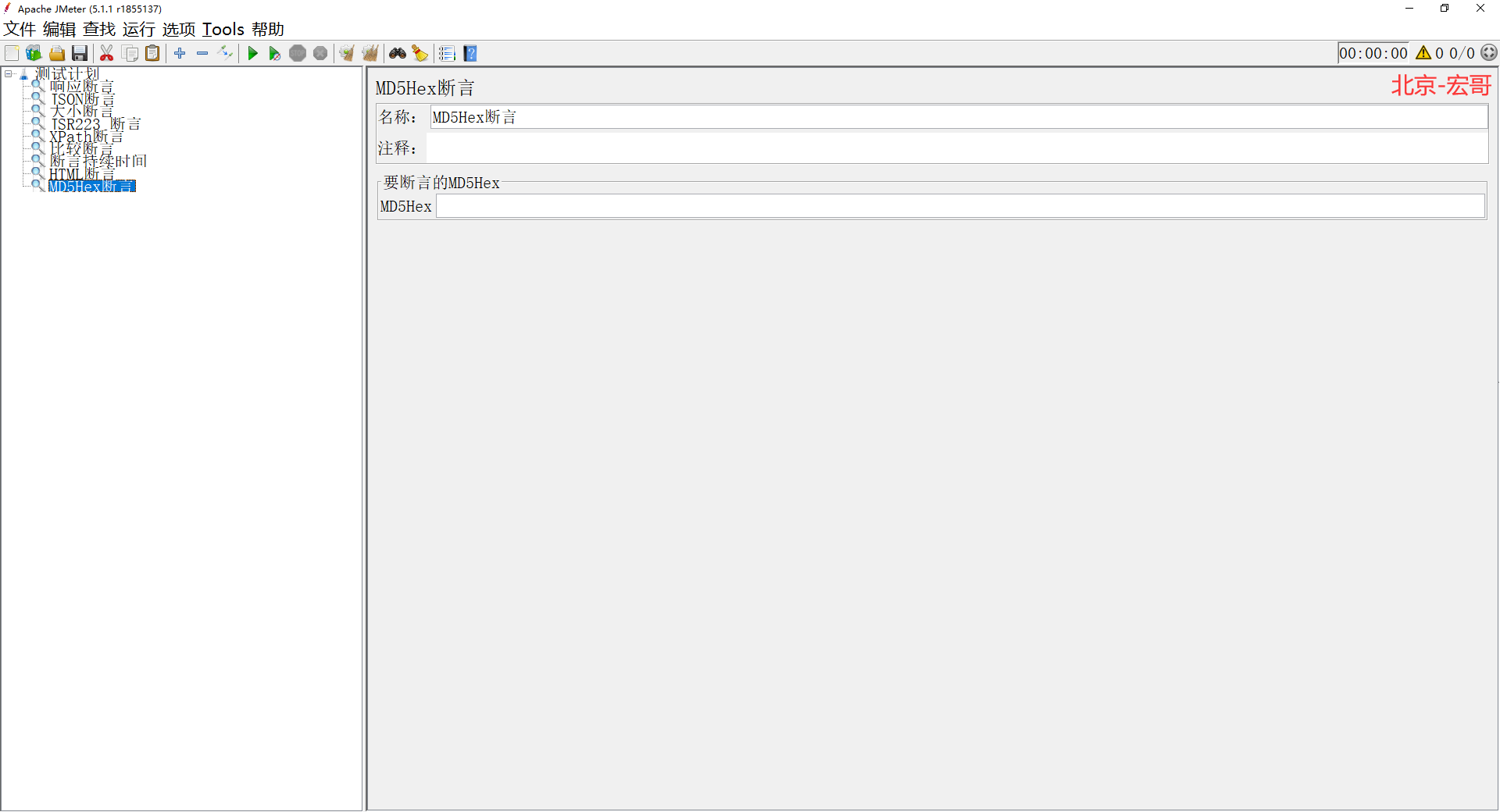The width and height of the screenshot is (1500, 812).
Task: Click the Clear results broom icon
Action: [347, 53]
